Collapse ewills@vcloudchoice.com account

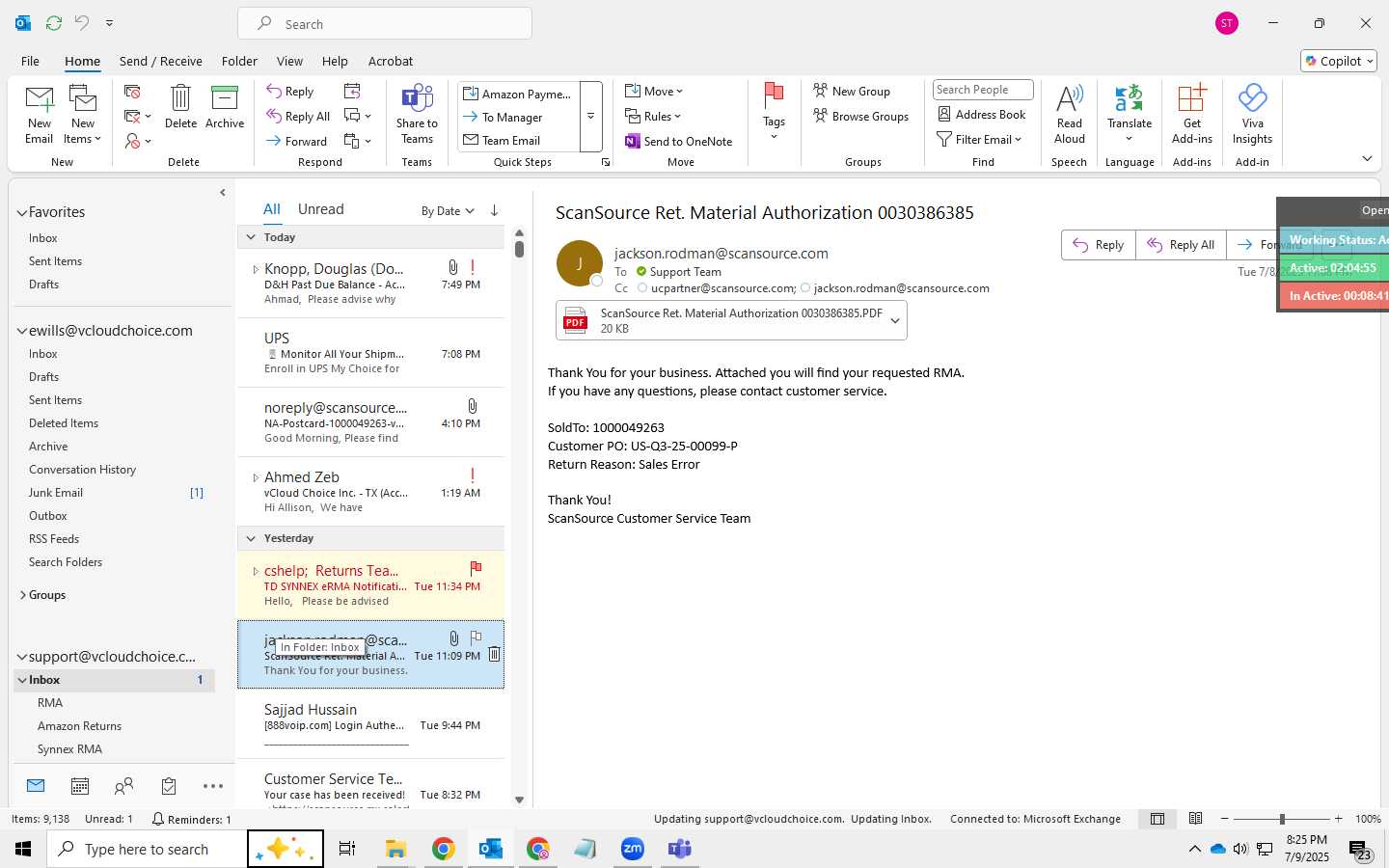coord(22,331)
